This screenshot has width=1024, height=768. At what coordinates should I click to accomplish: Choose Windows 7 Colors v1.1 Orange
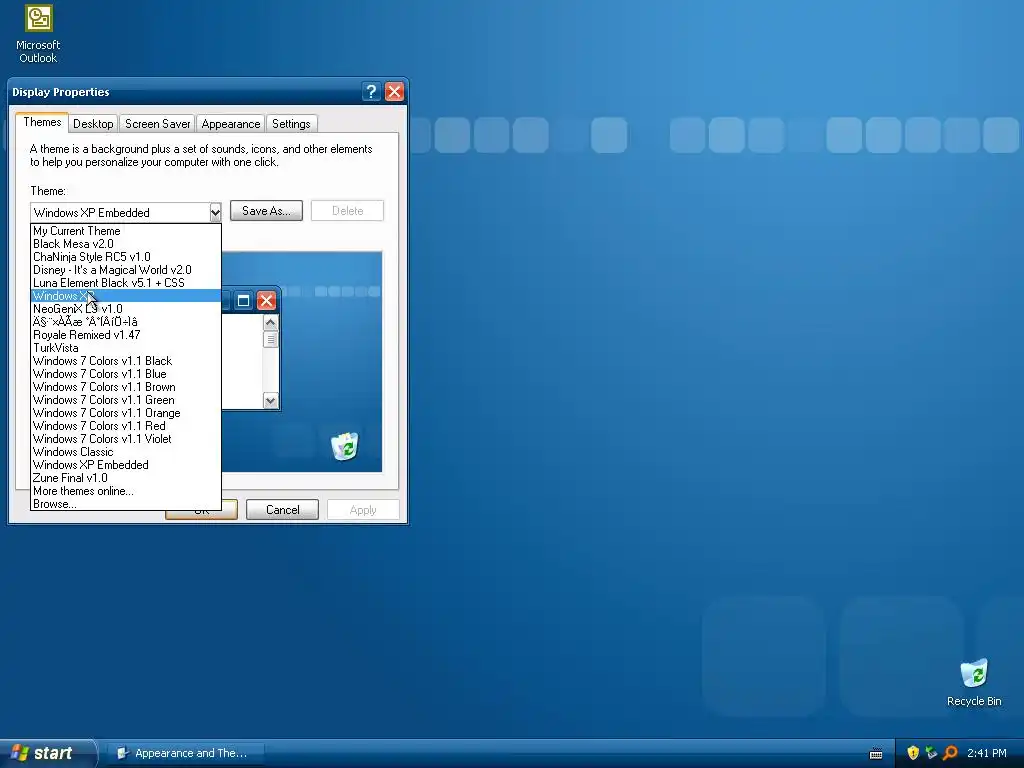[125, 413]
